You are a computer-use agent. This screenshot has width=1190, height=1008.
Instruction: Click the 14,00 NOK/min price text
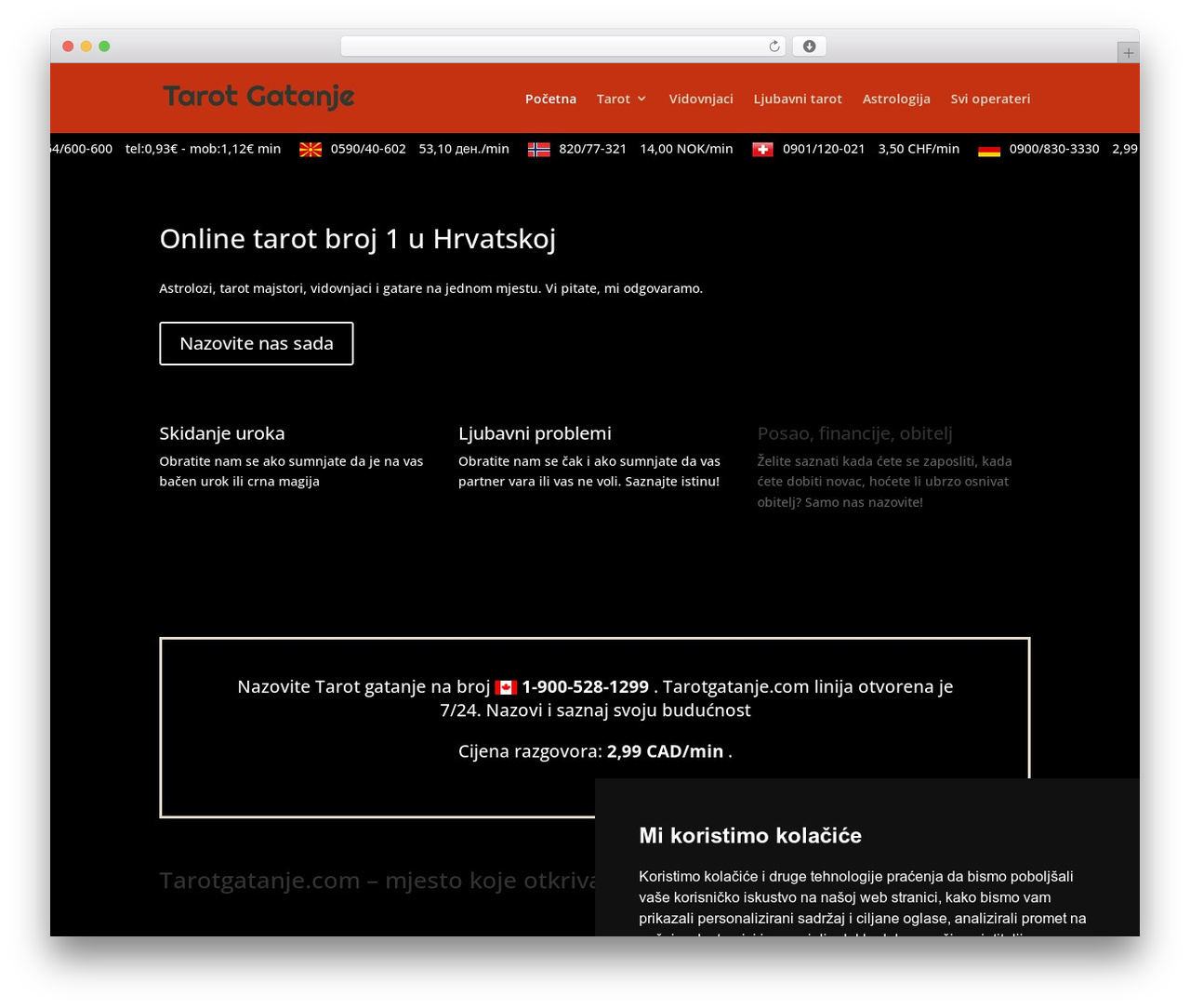[x=686, y=149]
